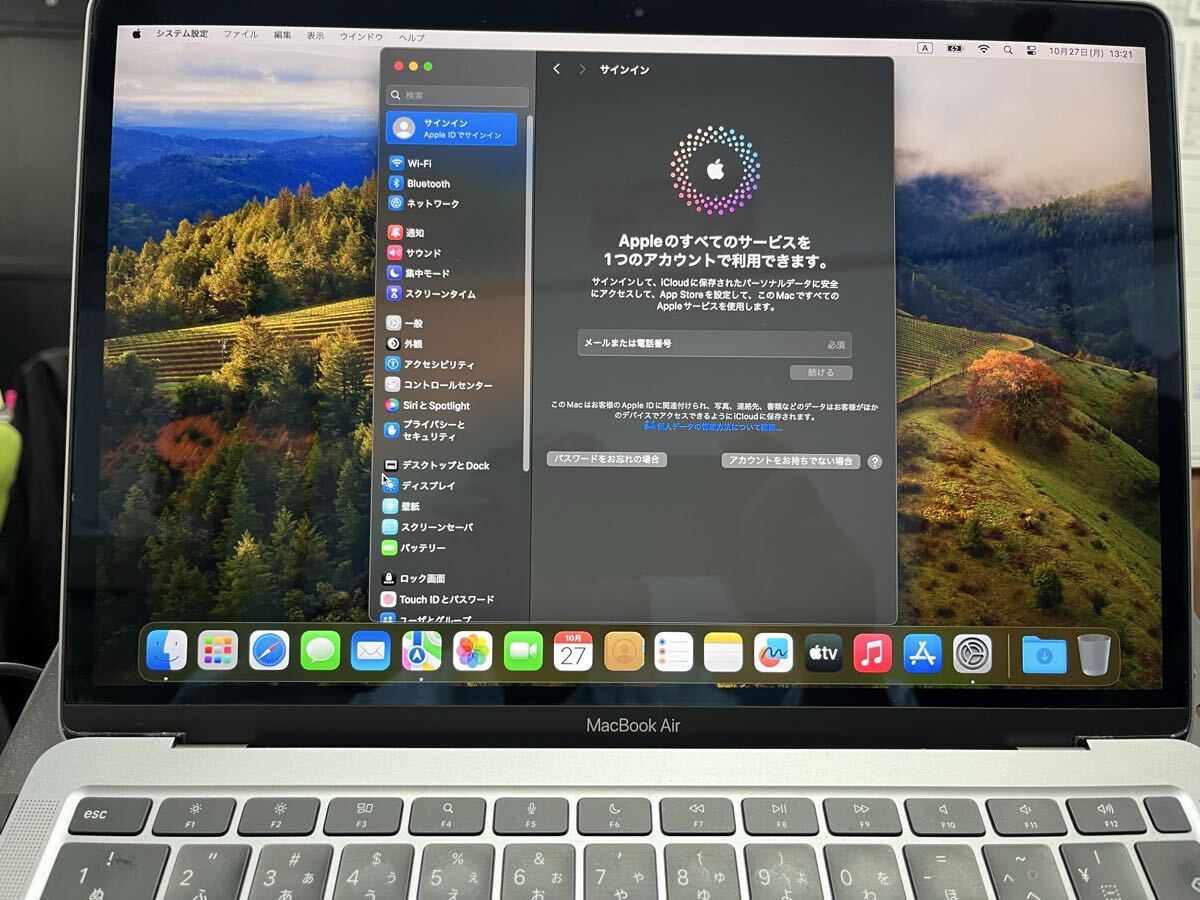Click the 続ける button
Screen dimensions: 1200x900
click(820, 372)
